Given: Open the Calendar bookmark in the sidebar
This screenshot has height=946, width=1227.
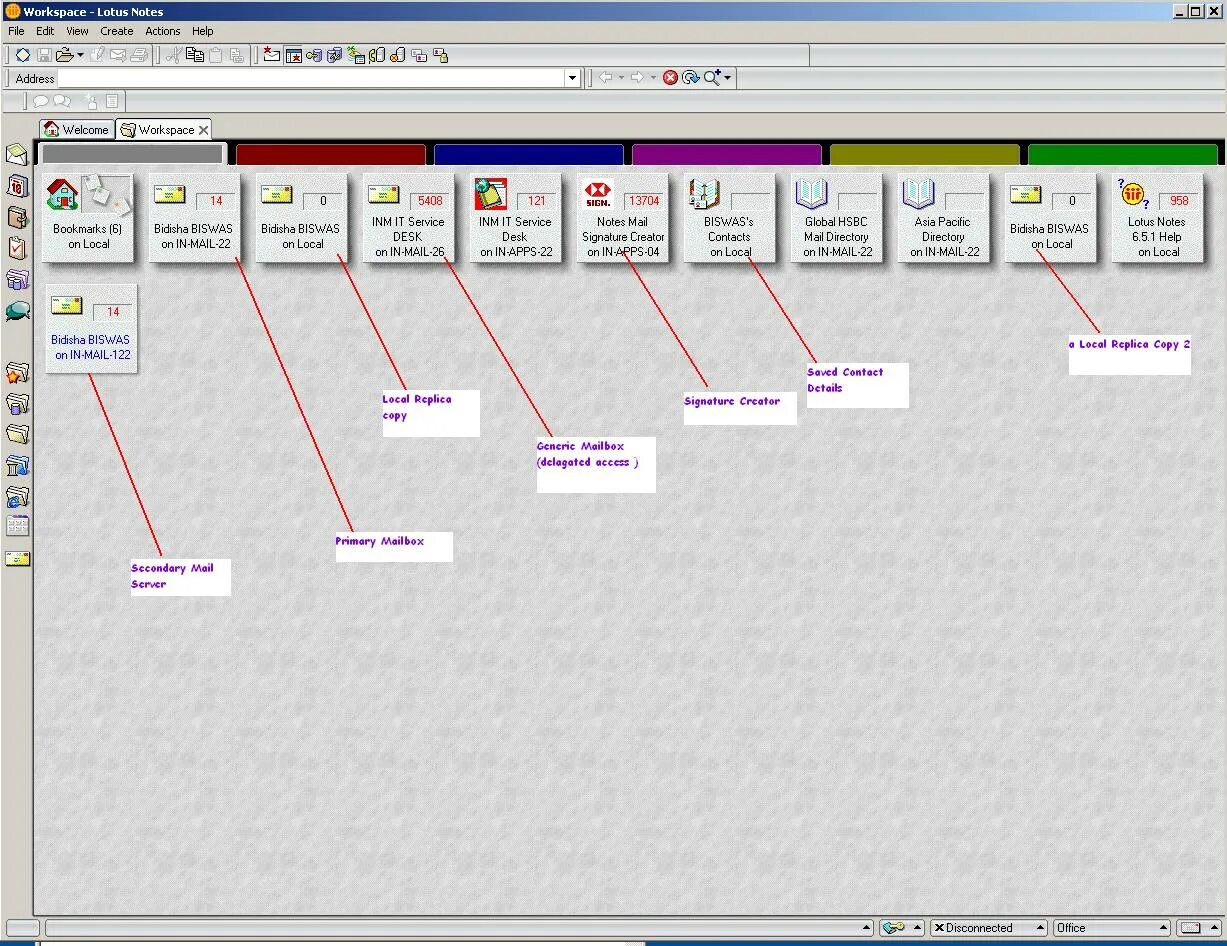Looking at the screenshot, I should 17,186.
